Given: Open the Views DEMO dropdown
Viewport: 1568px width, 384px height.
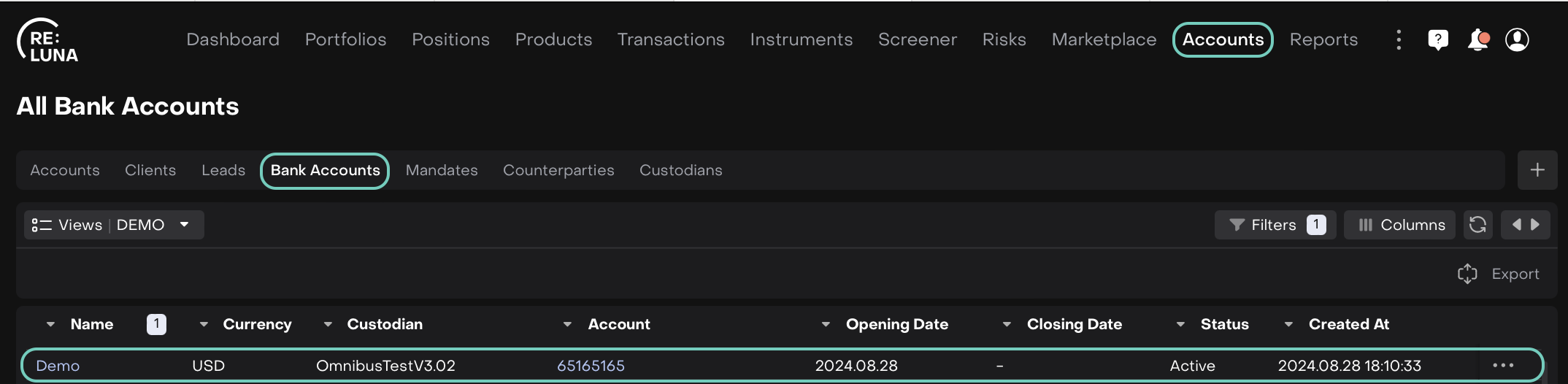Looking at the screenshot, I should [113, 225].
